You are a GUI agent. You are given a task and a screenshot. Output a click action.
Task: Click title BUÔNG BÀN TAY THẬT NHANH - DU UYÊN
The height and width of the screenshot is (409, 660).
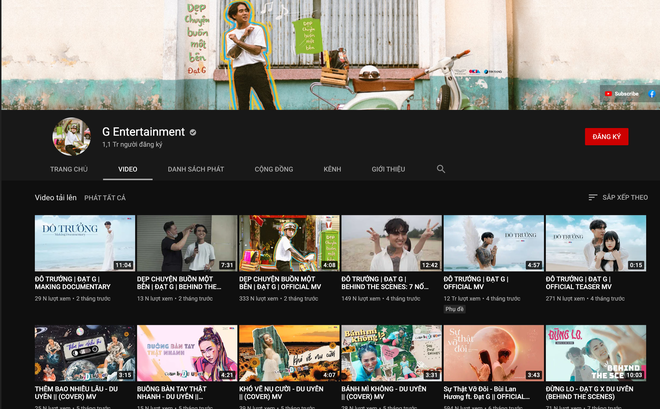click(x=172, y=393)
